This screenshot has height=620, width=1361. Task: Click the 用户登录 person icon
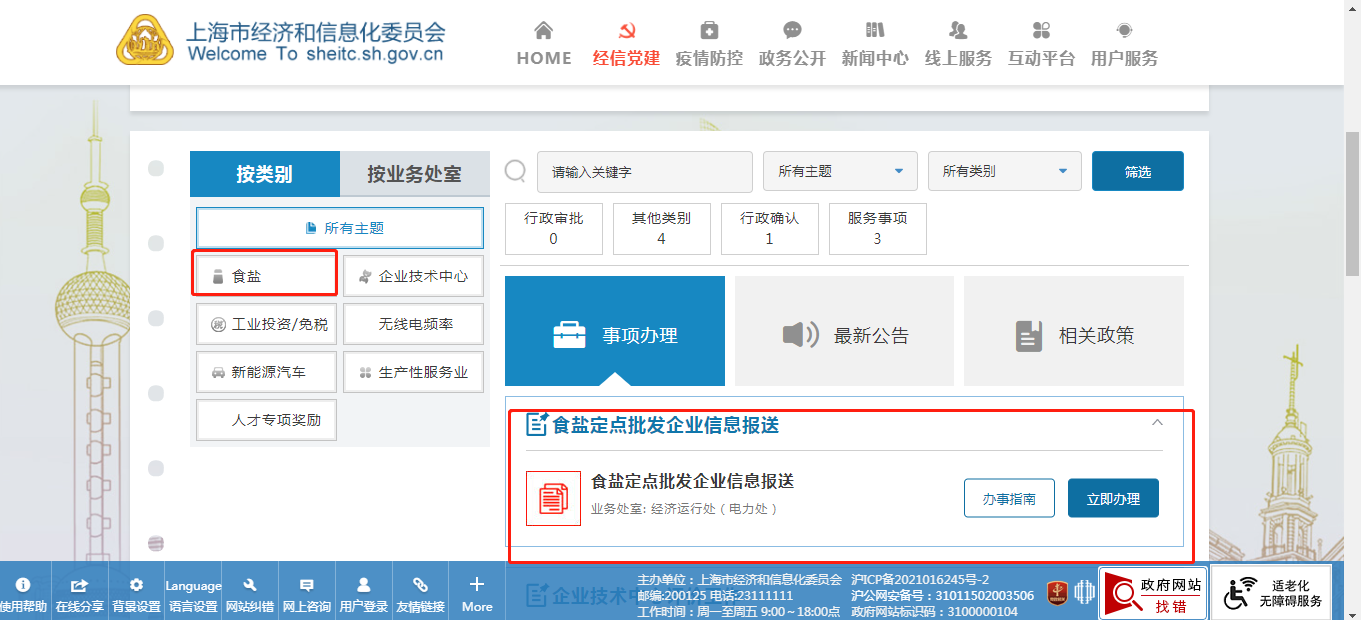(x=364, y=585)
